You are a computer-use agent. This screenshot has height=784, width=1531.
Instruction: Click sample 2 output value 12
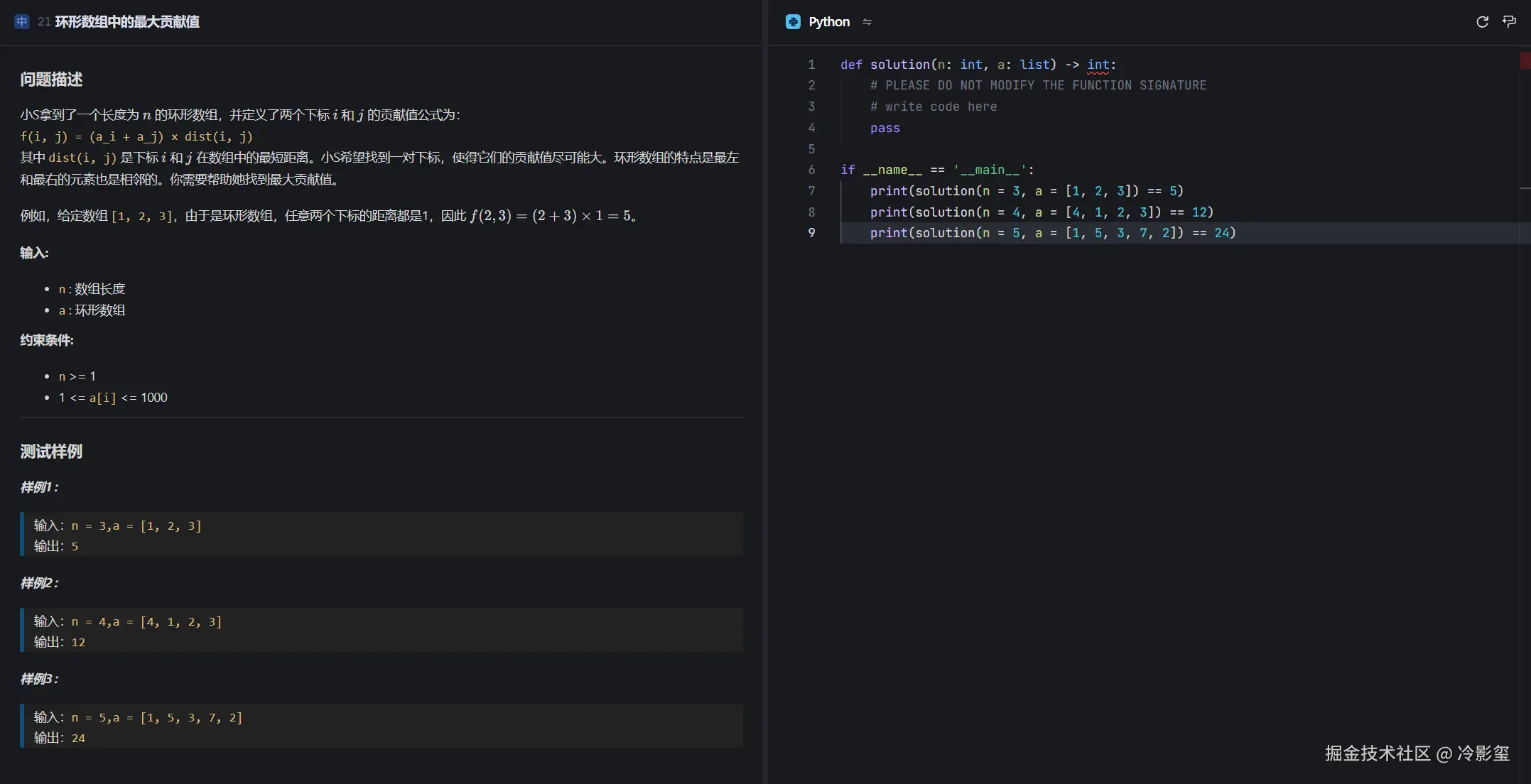(x=78, y=642)
